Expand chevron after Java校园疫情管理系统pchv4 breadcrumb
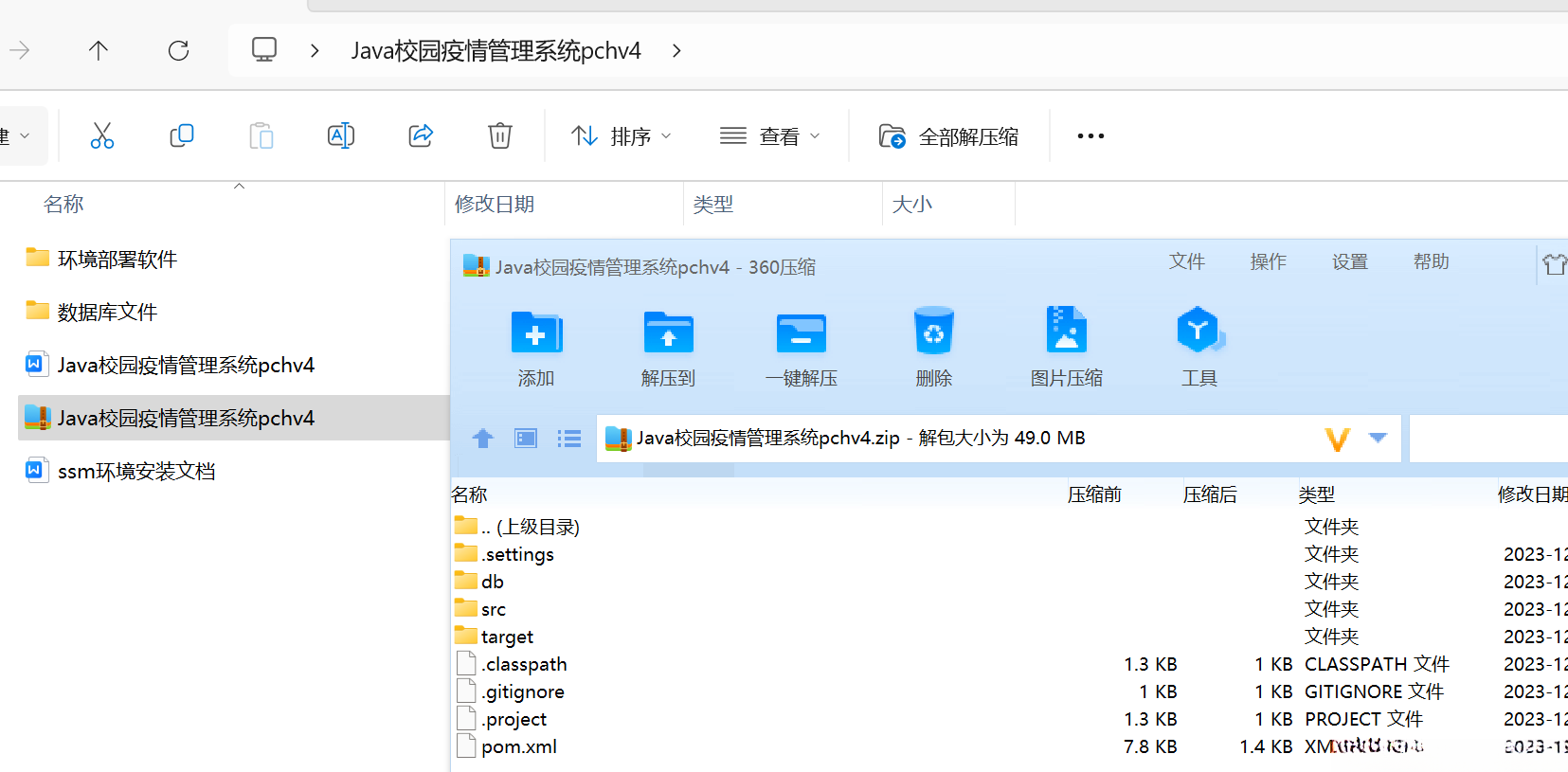The width and height of the screenshot is (1568, 772). tap(676, 50)
